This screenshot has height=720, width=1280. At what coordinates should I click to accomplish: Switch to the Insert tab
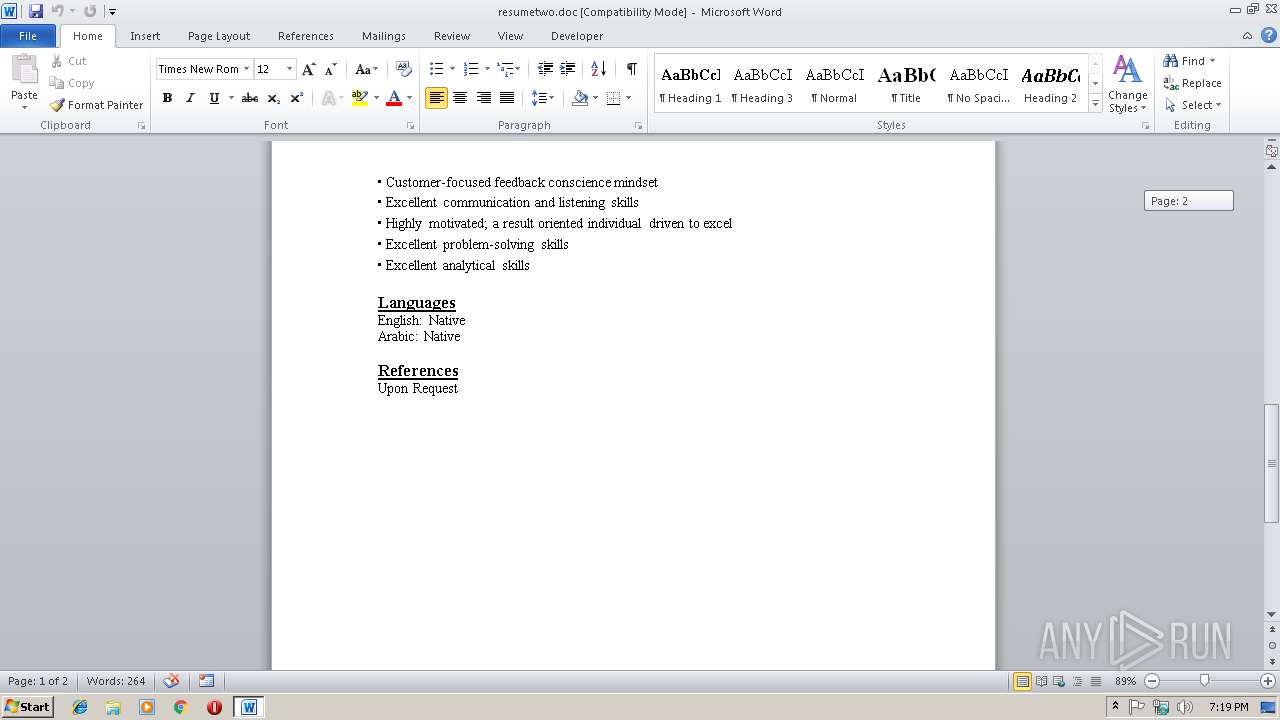tap(145, 36)
